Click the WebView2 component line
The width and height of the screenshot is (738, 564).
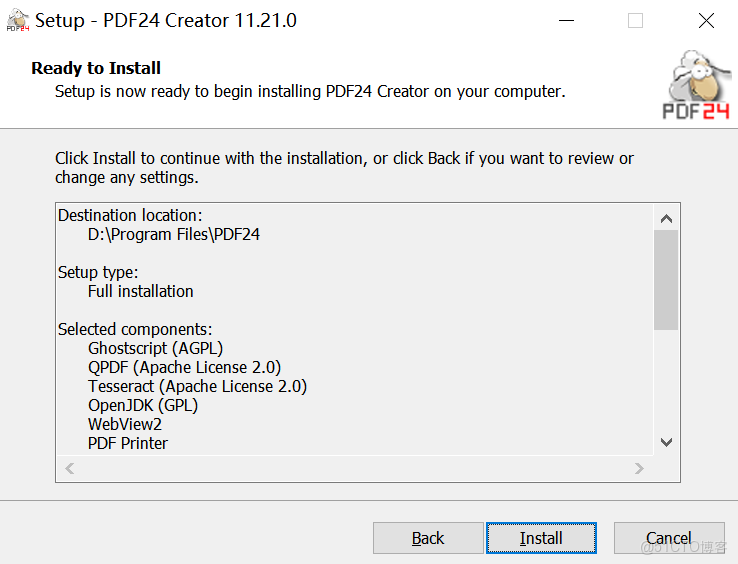pyautogui.click(x=125, y=424)
